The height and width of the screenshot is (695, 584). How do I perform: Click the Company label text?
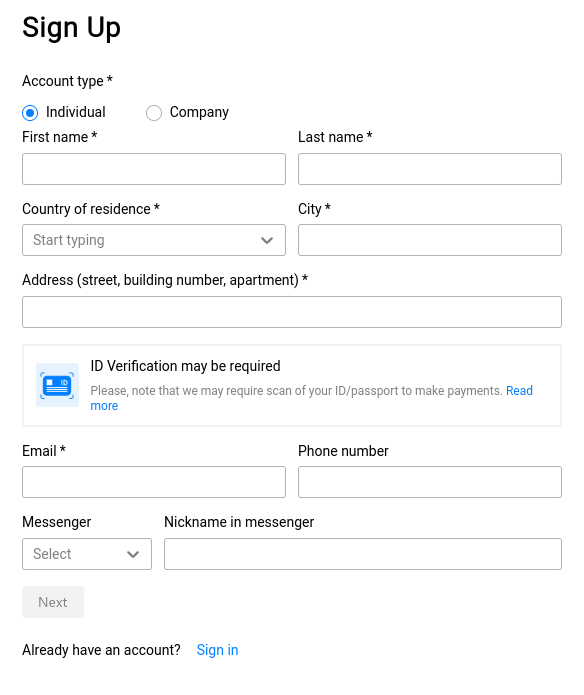pyautogui.click(x=199, y=112)
